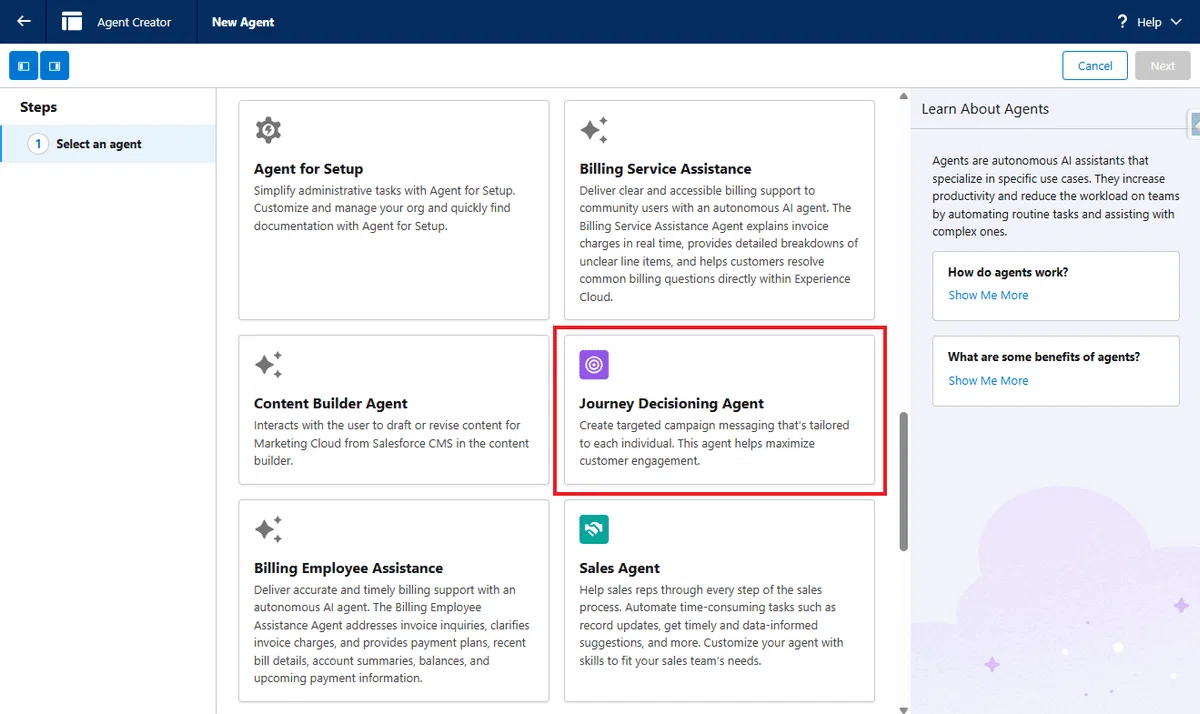Image resolution: width=1200 pixels, height=714 pixels.
Task: Click the Sales Agent handshake icon
Action: tap(594, 529)
